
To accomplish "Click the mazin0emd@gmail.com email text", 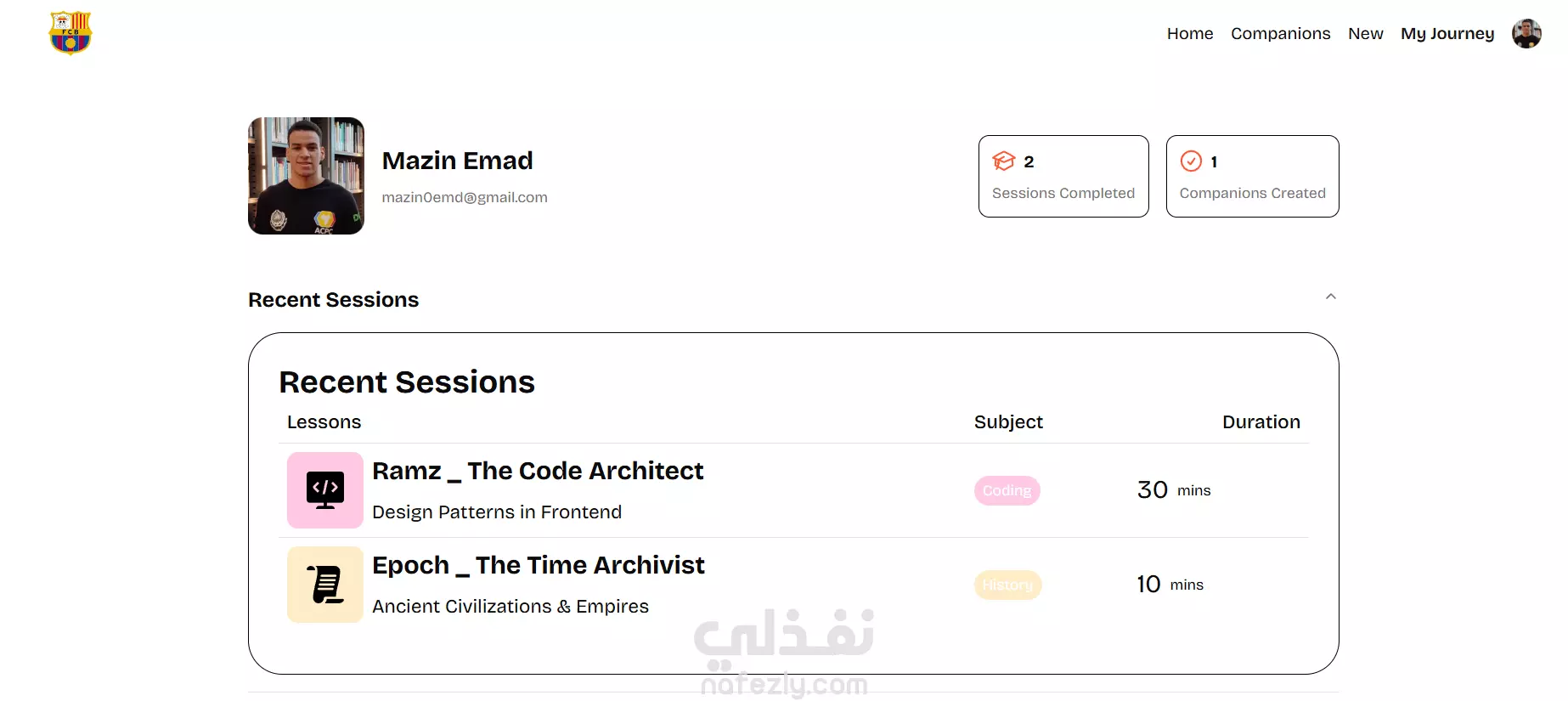I will [465, 197].
